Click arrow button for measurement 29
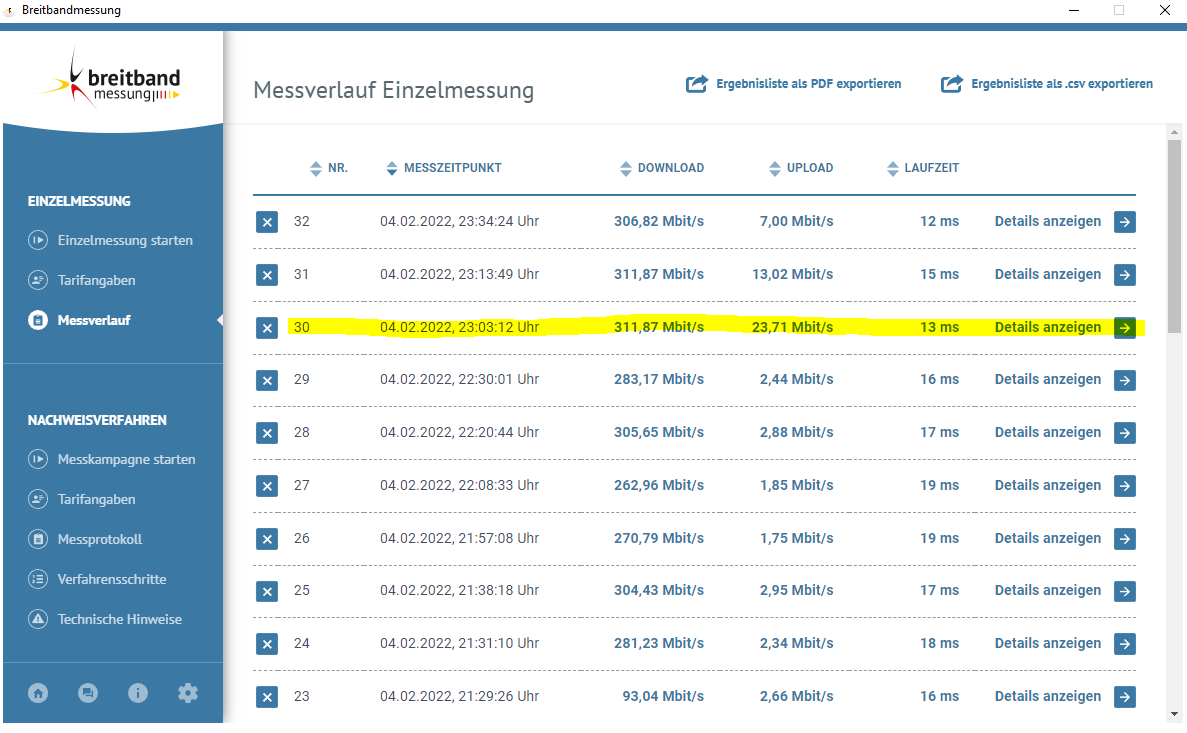Viewport: 1187px width, 733px height. click(x=1125, y=380)
